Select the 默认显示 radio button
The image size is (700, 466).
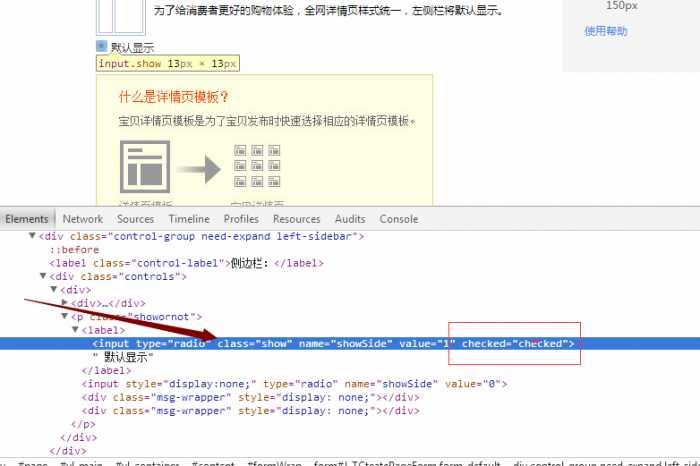101,46
